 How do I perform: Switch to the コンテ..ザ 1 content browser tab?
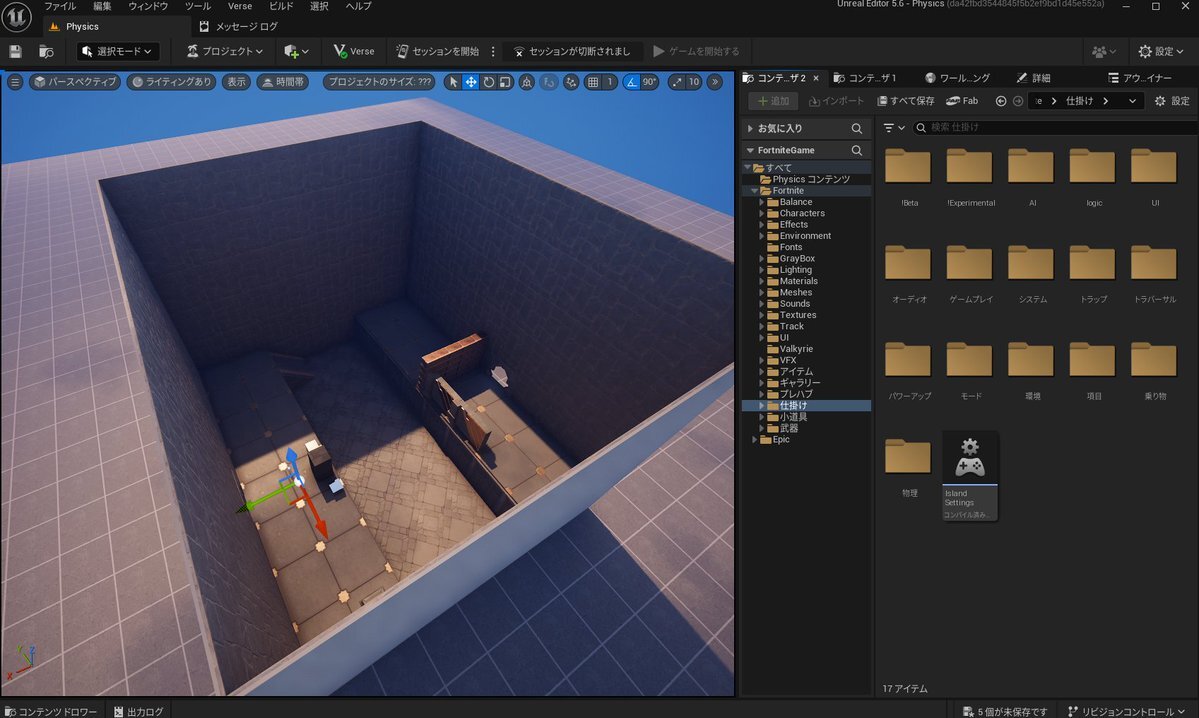[x=865, y=78]
